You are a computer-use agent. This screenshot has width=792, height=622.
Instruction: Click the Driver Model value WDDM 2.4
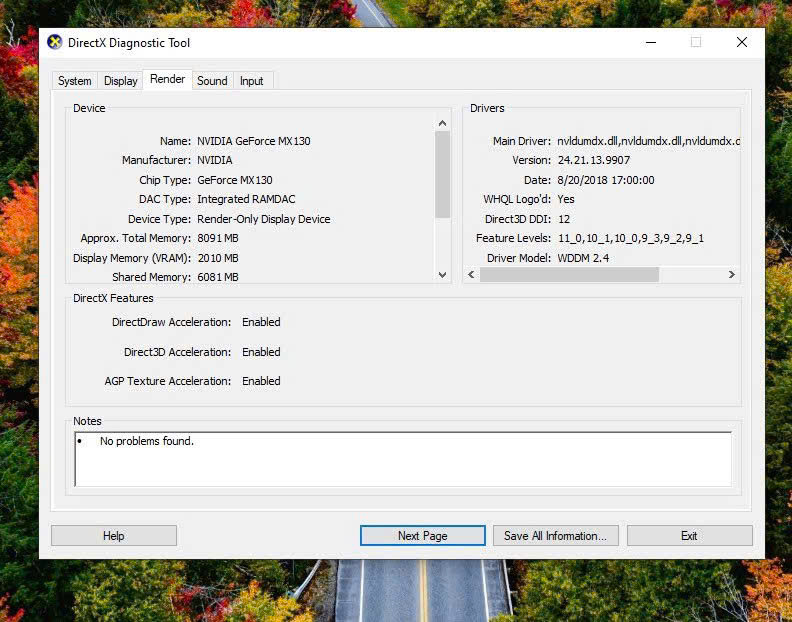(x=583, y=258)
